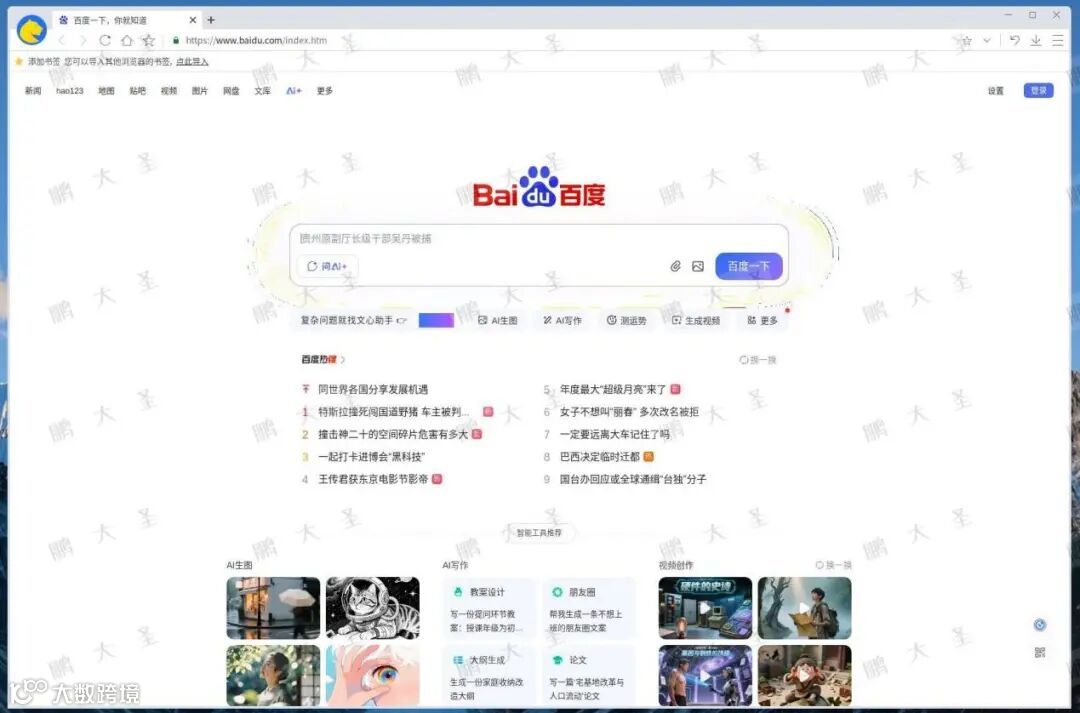The height and width of the screenshot is (713, 1080).
Task: Go to the browser home page icon
Action: pos(127,41)
